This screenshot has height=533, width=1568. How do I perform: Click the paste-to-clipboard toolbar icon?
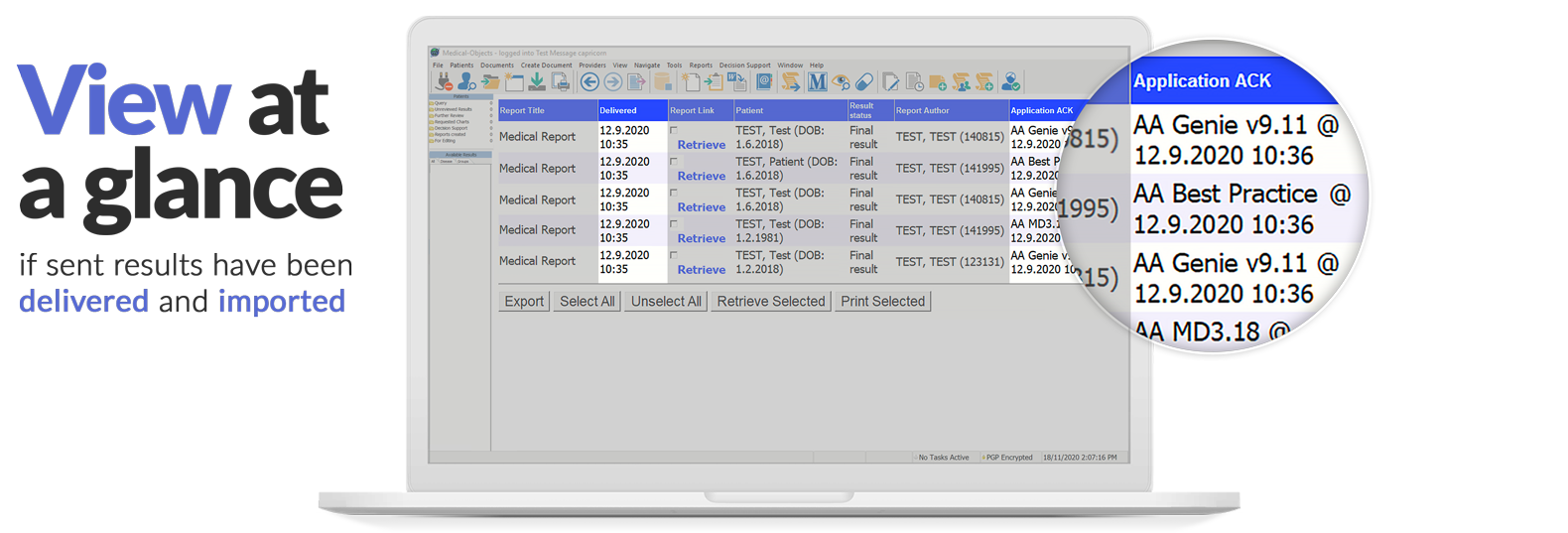(x=714, y=81)
